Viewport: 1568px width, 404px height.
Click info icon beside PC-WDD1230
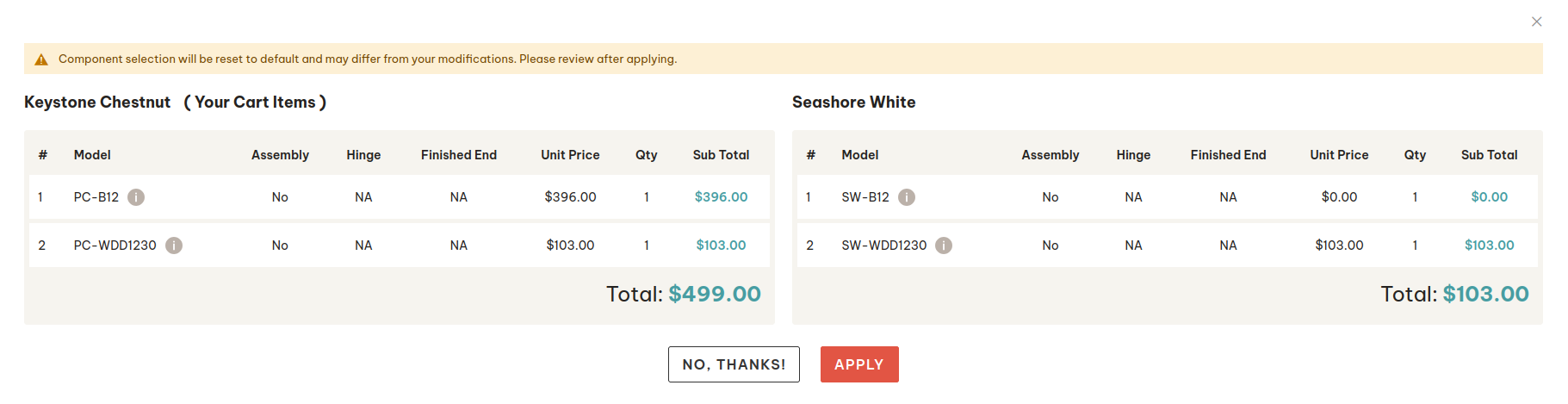click(x=174, y=246)
